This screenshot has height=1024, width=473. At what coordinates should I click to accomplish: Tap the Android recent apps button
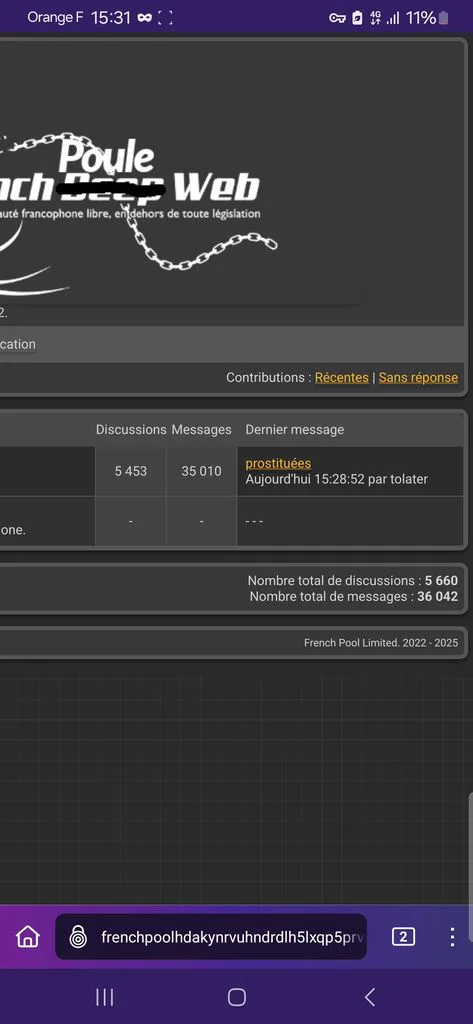(x=105, y=997)
